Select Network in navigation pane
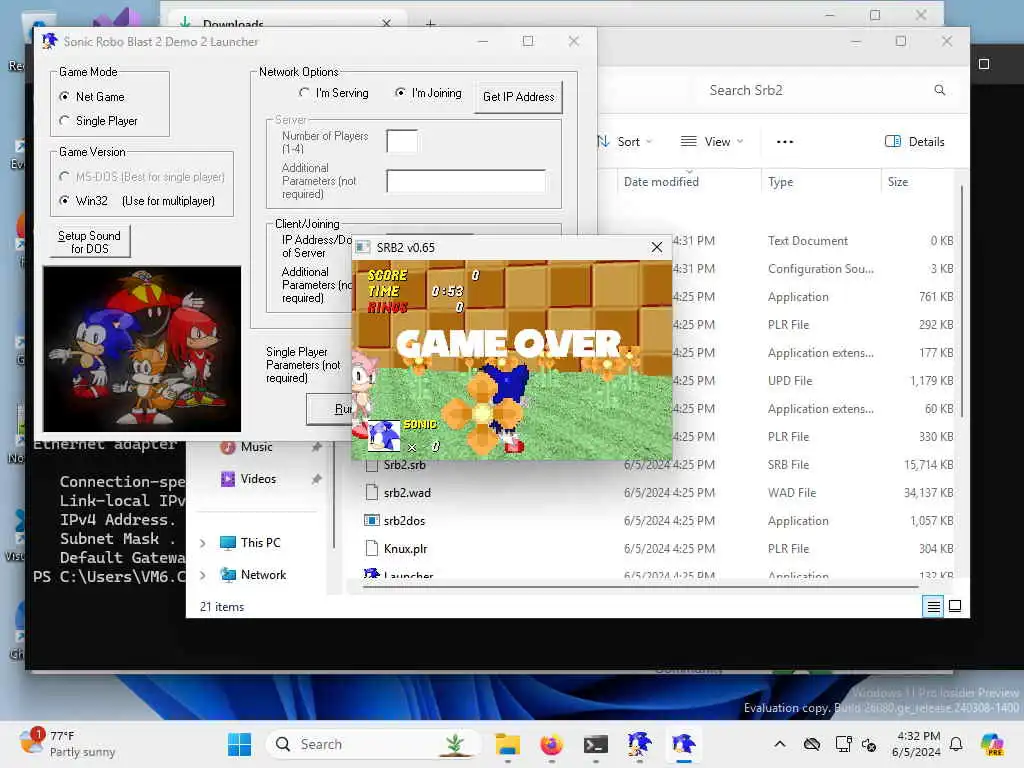 (263, 575)
